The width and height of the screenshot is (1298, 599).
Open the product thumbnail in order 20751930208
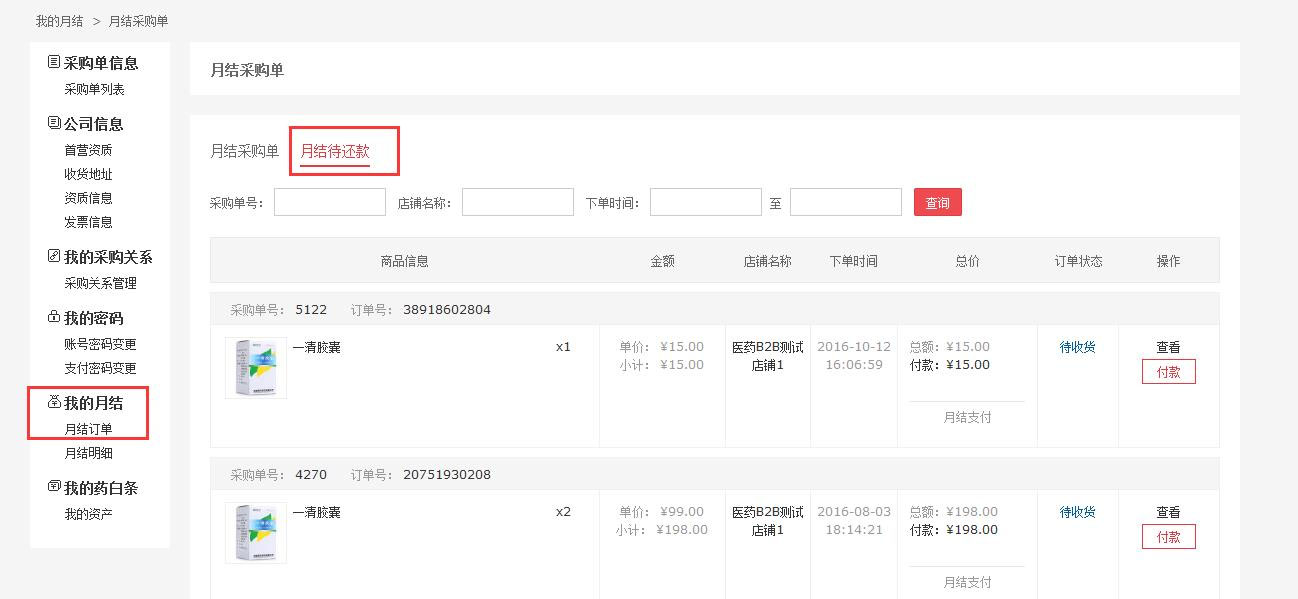[256, 533]
